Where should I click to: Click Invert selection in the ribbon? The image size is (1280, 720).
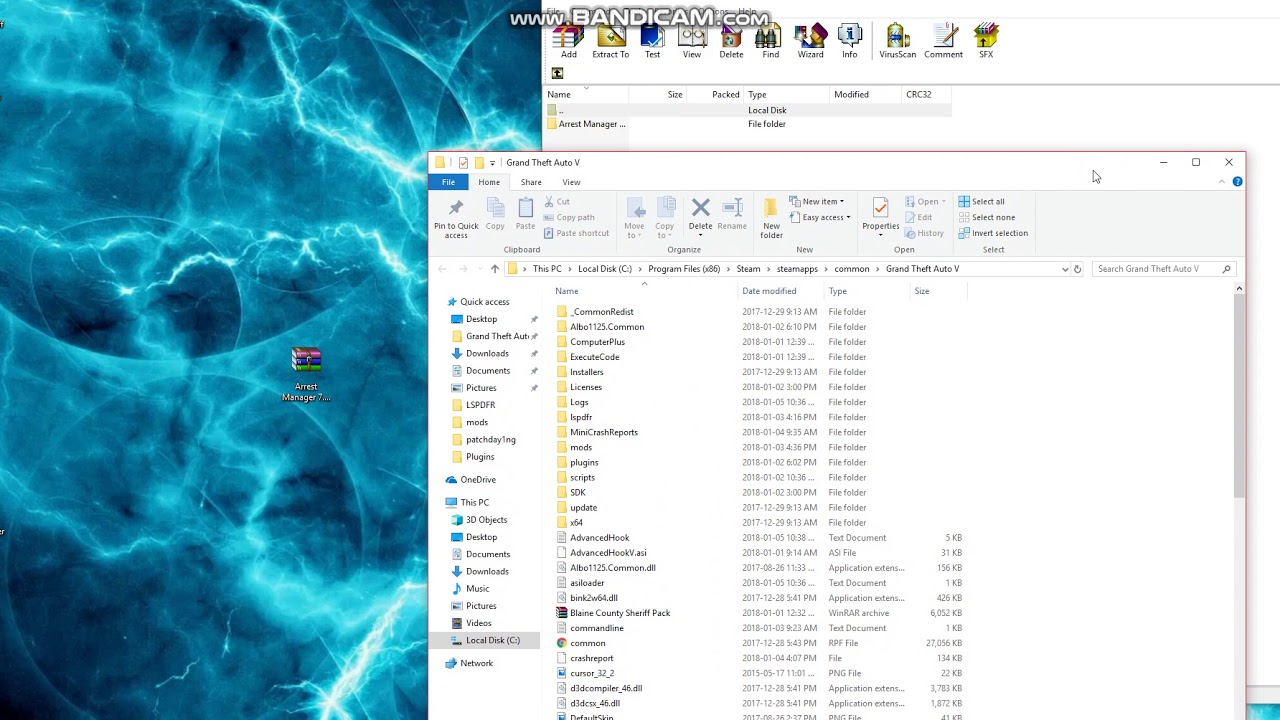coord(993,234)
